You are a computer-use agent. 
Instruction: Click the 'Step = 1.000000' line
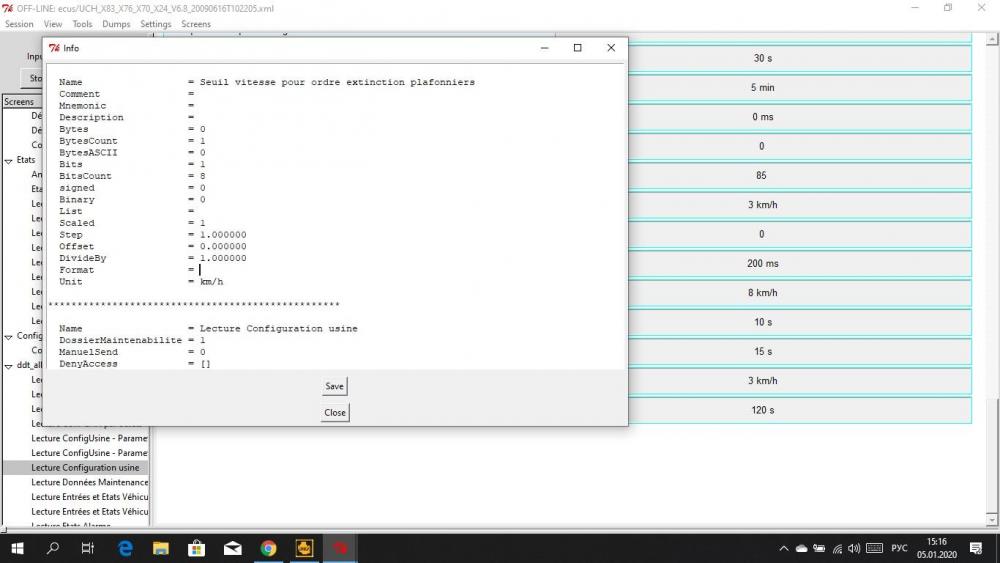pos(152,235)
